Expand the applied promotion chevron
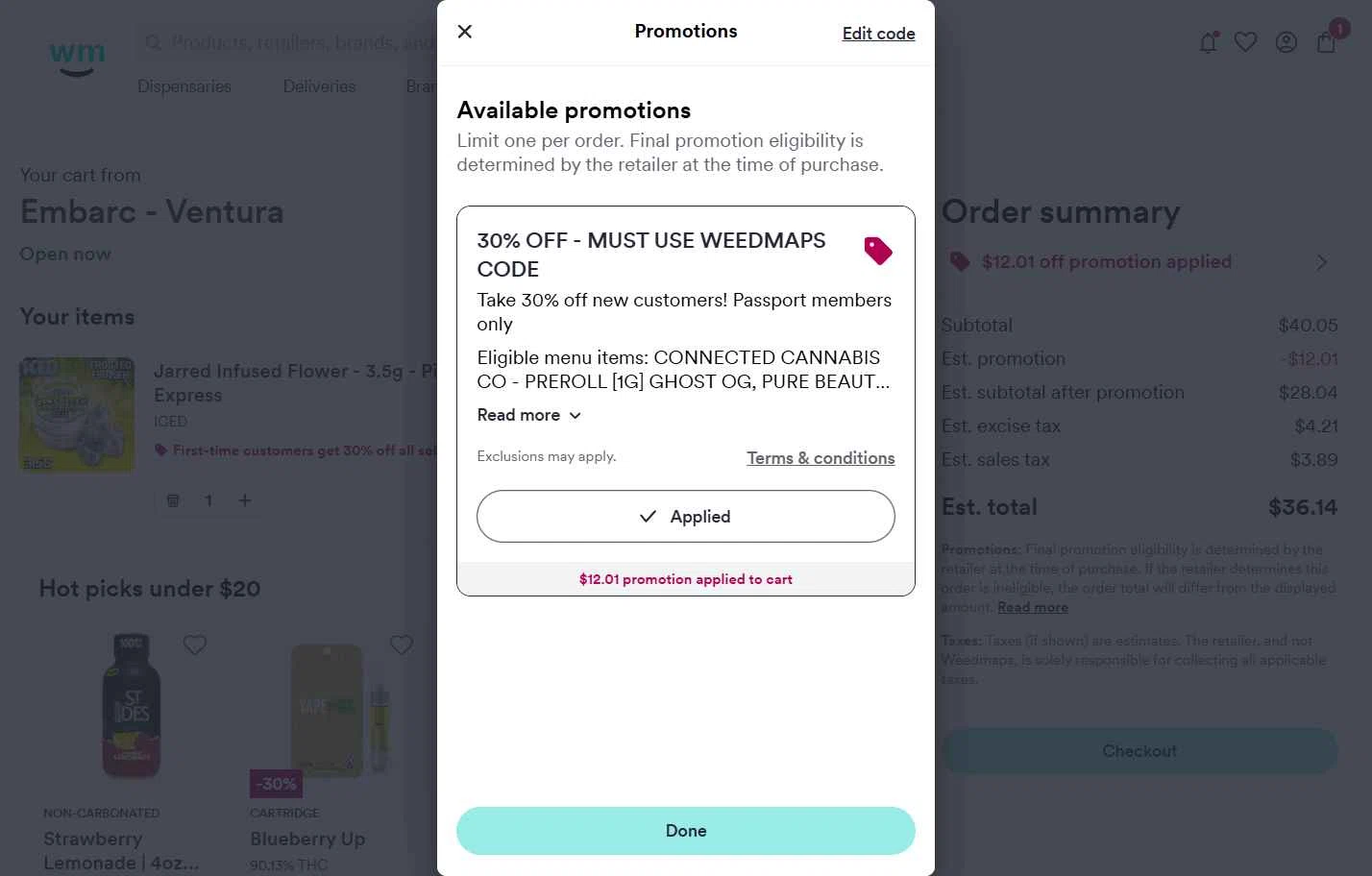 [x=1322, y=262]
